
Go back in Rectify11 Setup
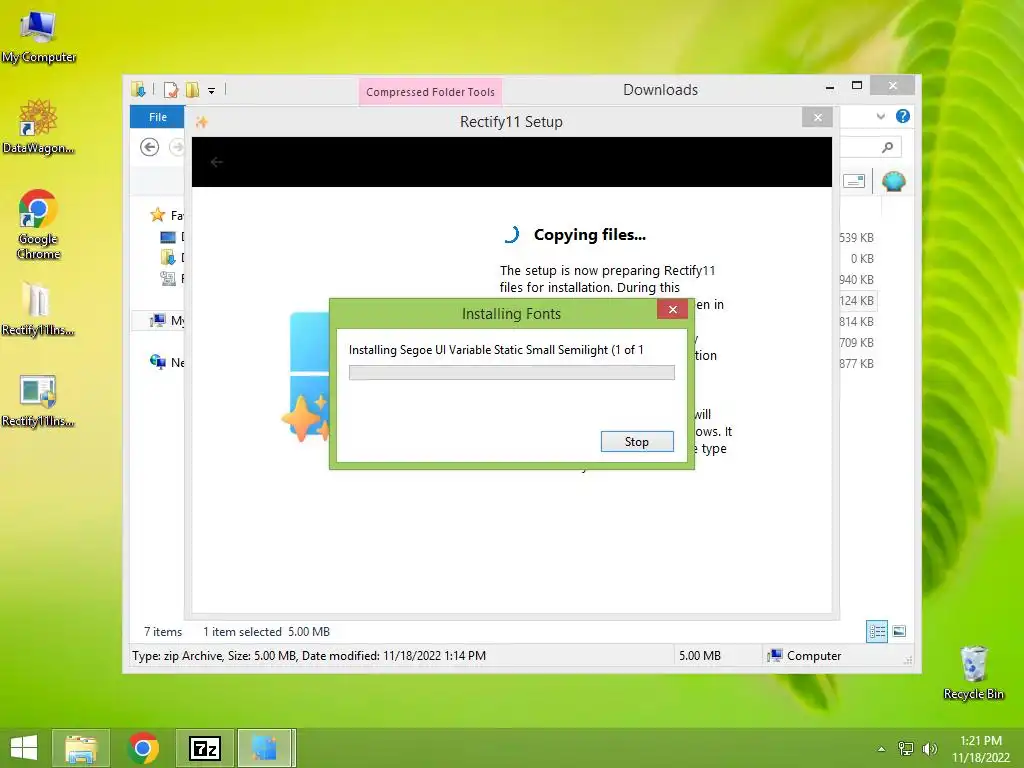point(217,162)
